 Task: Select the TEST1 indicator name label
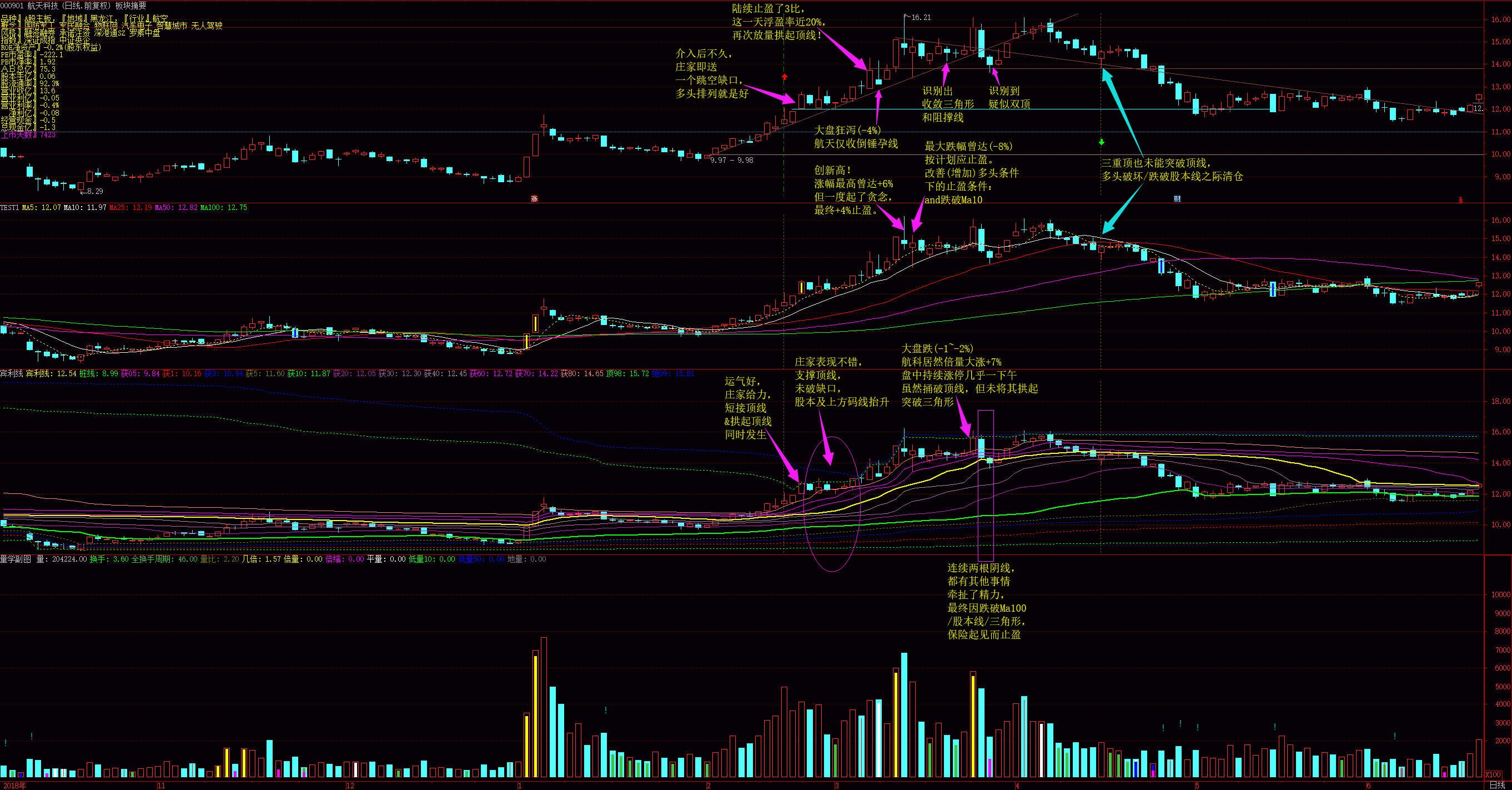tap(10, 207)
